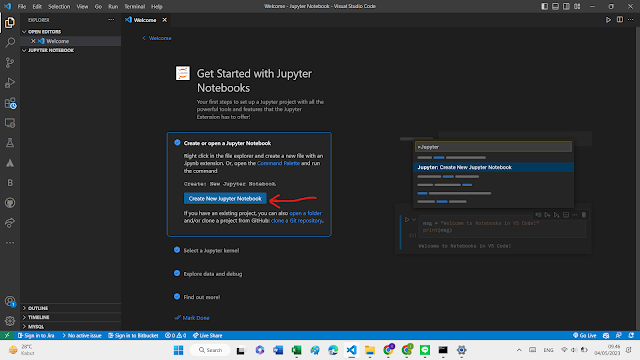
Task: Open the Source Control view
Action: point(10,62)
